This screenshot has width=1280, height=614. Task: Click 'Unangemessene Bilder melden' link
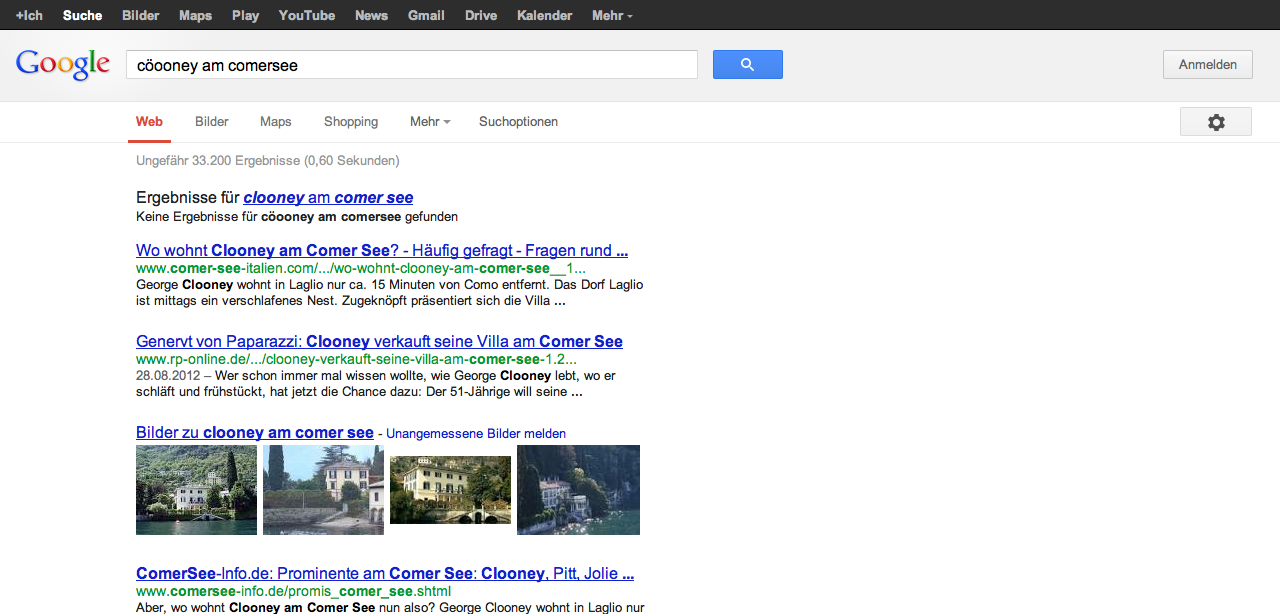pyautogui.click(x=475, y=434)
